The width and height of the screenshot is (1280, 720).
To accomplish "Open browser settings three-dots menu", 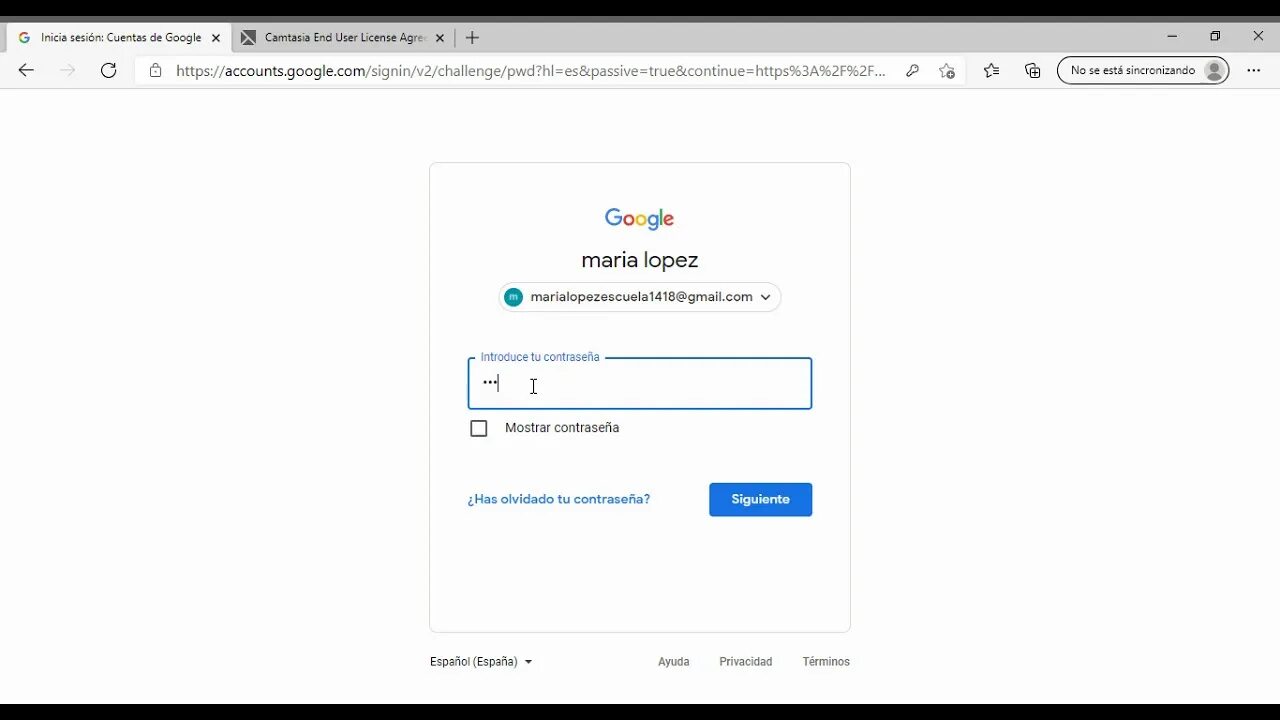I will pos(1254,70).
